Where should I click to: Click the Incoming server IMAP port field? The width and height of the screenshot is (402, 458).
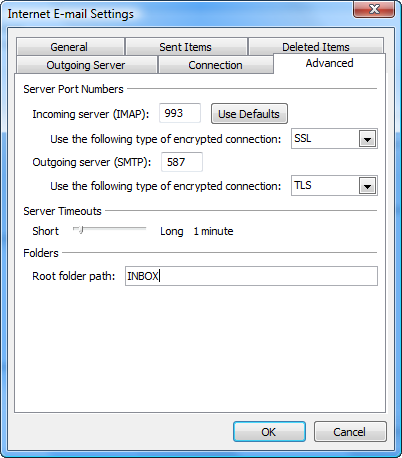pos(180,113)
